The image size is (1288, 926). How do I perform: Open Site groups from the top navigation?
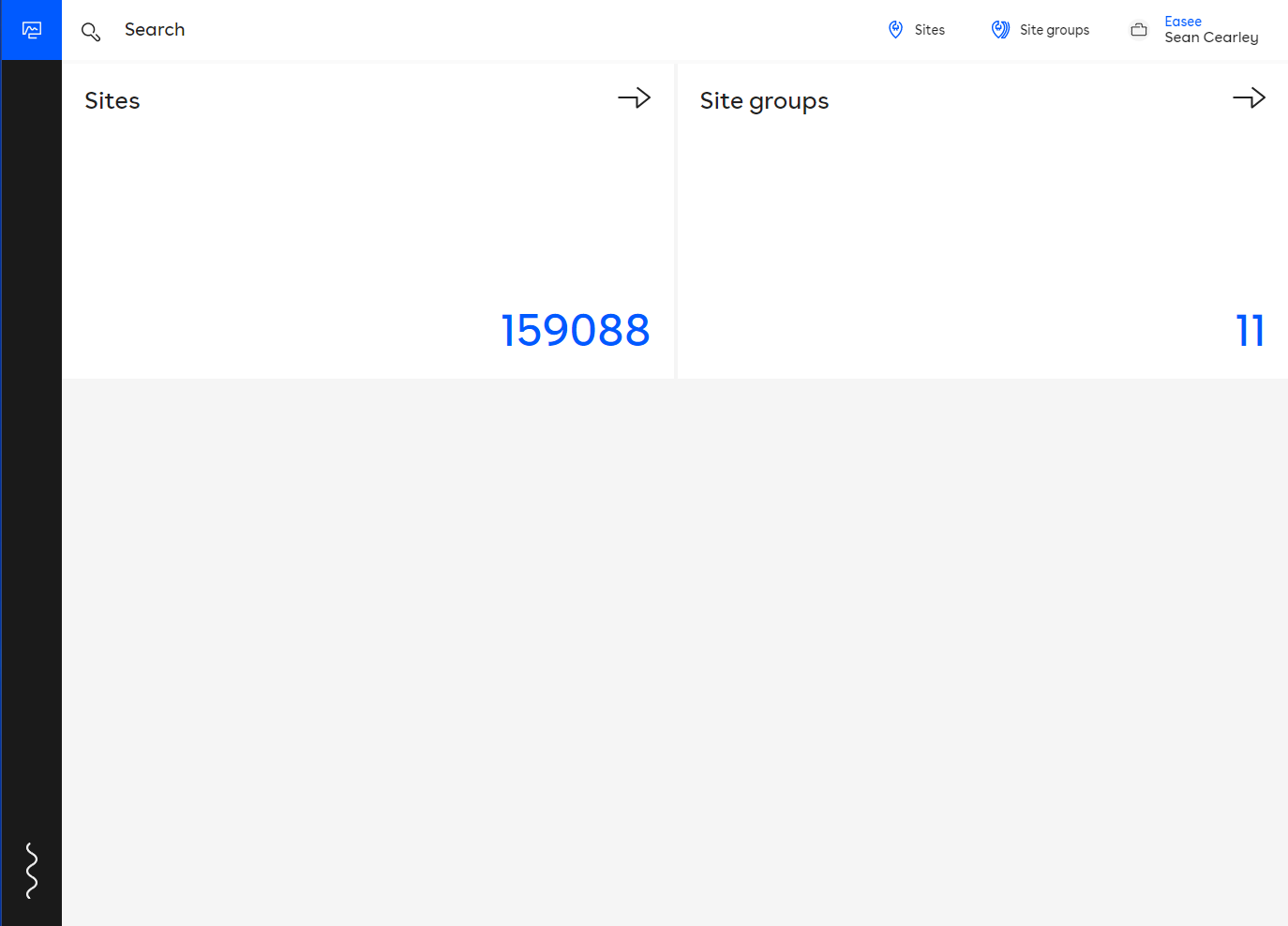[1054, 30]
